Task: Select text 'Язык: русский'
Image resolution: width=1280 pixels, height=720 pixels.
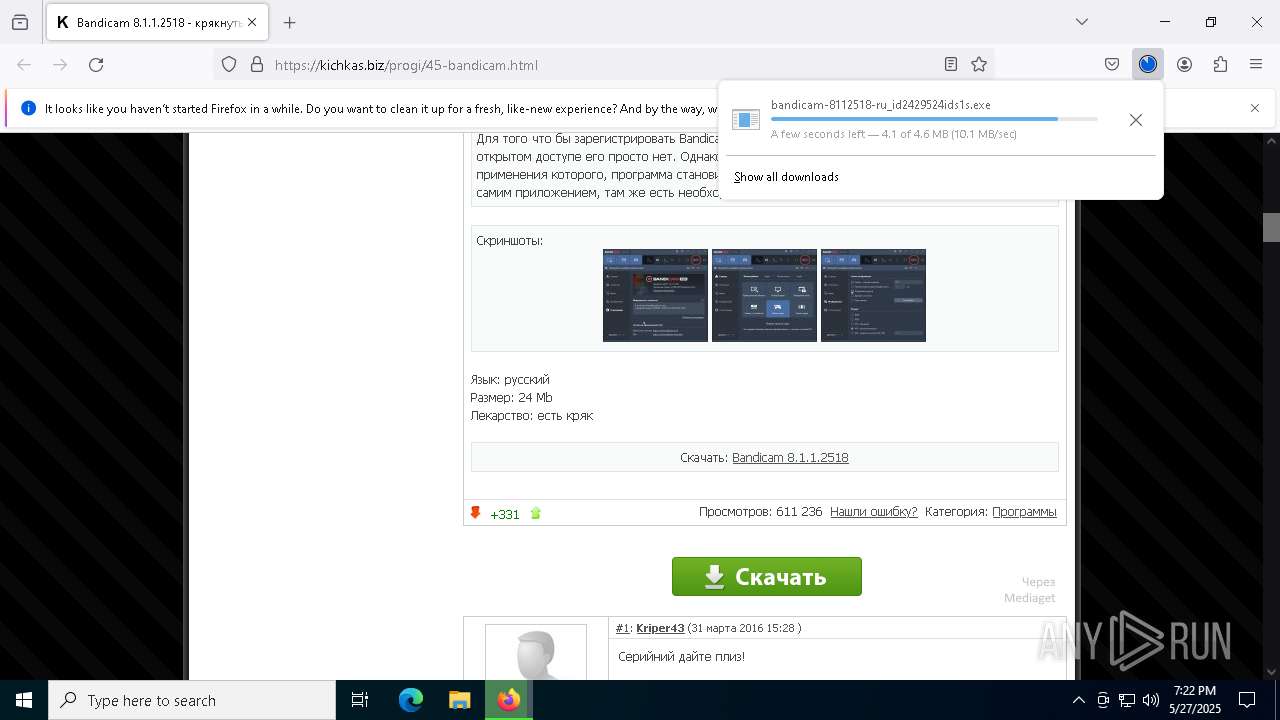Action: pos(510,379)
